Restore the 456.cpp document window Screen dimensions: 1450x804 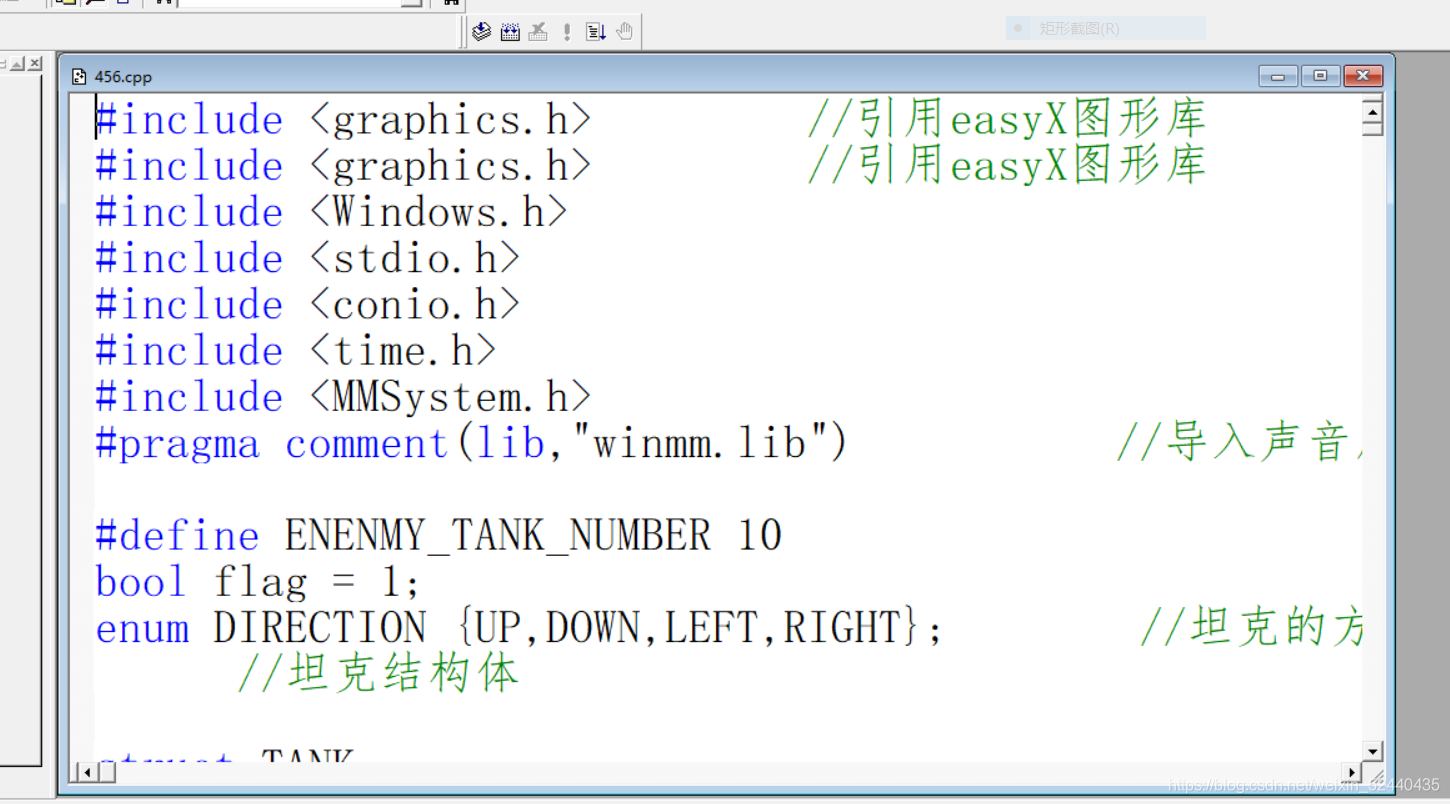(x=1320, y=76)
